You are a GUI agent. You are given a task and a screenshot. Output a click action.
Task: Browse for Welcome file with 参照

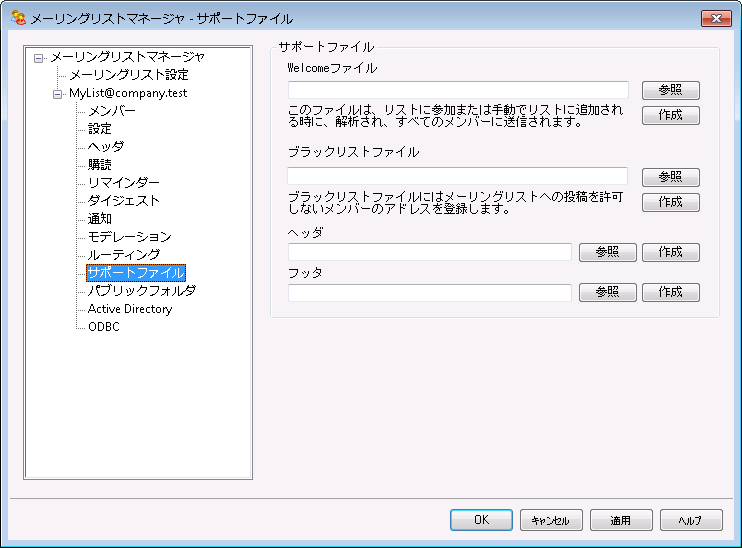[x=670, y=91]
